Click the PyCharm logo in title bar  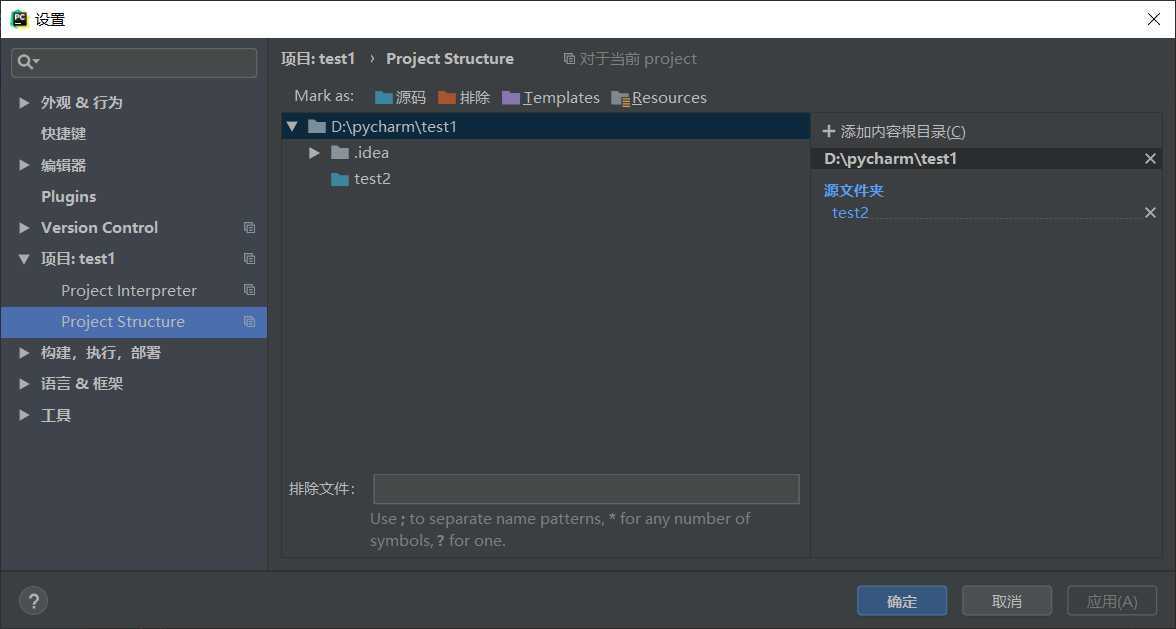20,19
